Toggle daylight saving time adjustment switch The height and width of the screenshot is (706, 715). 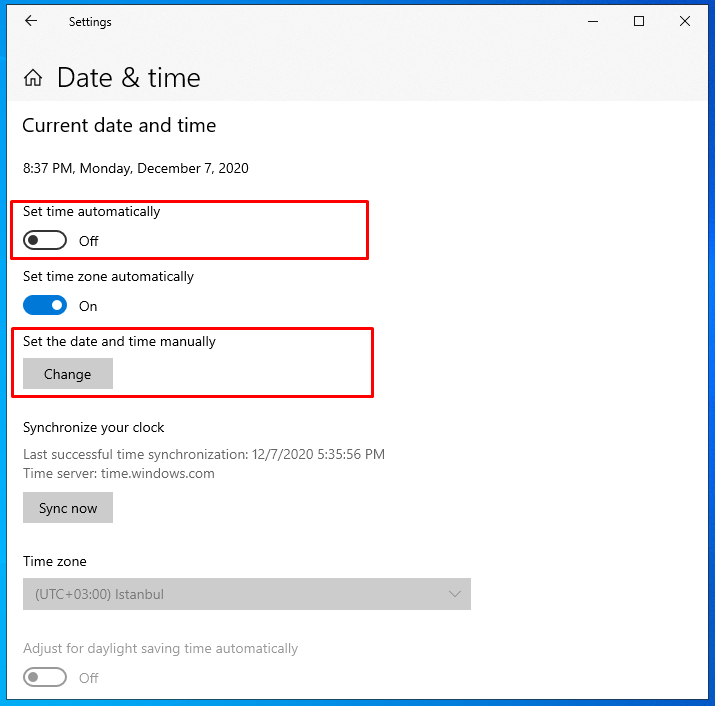pos(45,677)
